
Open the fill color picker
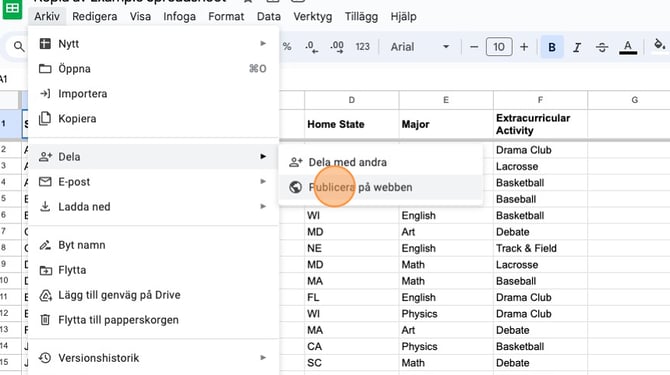659,45
